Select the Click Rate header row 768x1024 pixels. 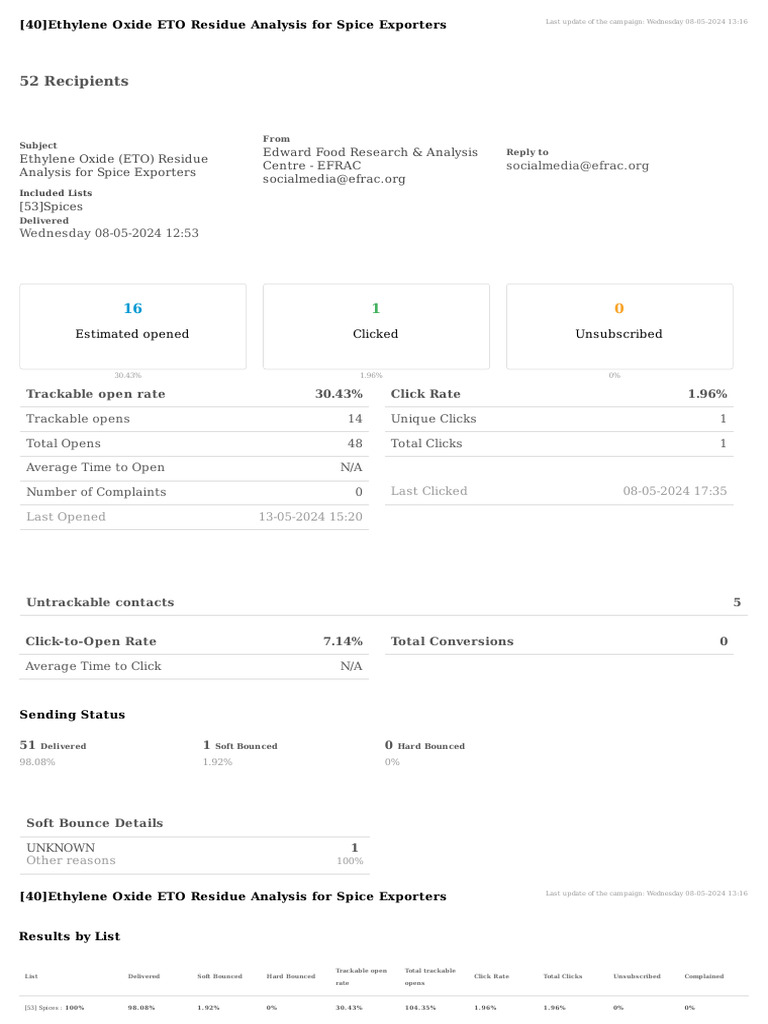coord(559,394)
